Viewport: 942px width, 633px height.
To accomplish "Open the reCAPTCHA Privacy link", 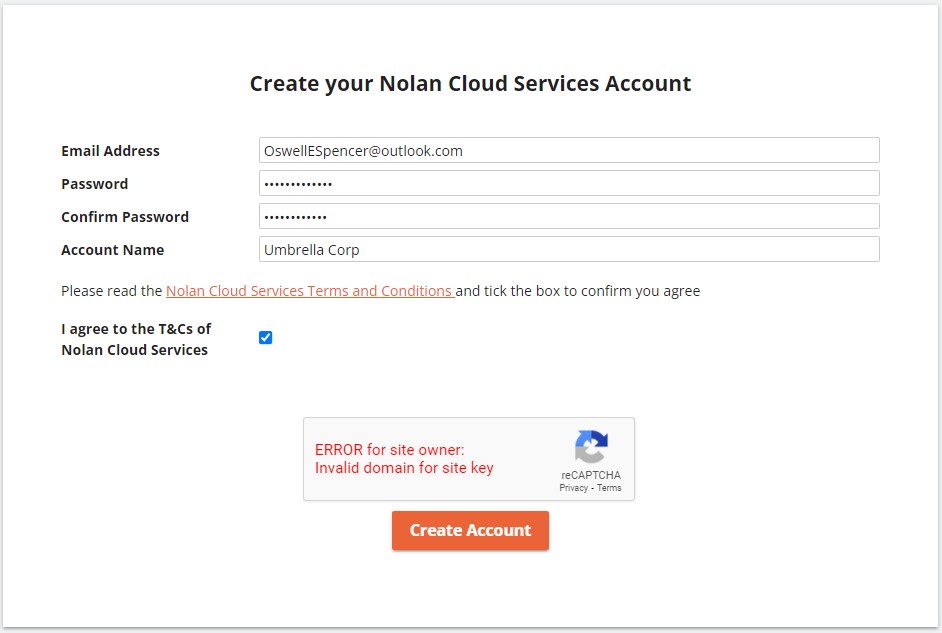I will pyautogui.click(x=573, y=488).
